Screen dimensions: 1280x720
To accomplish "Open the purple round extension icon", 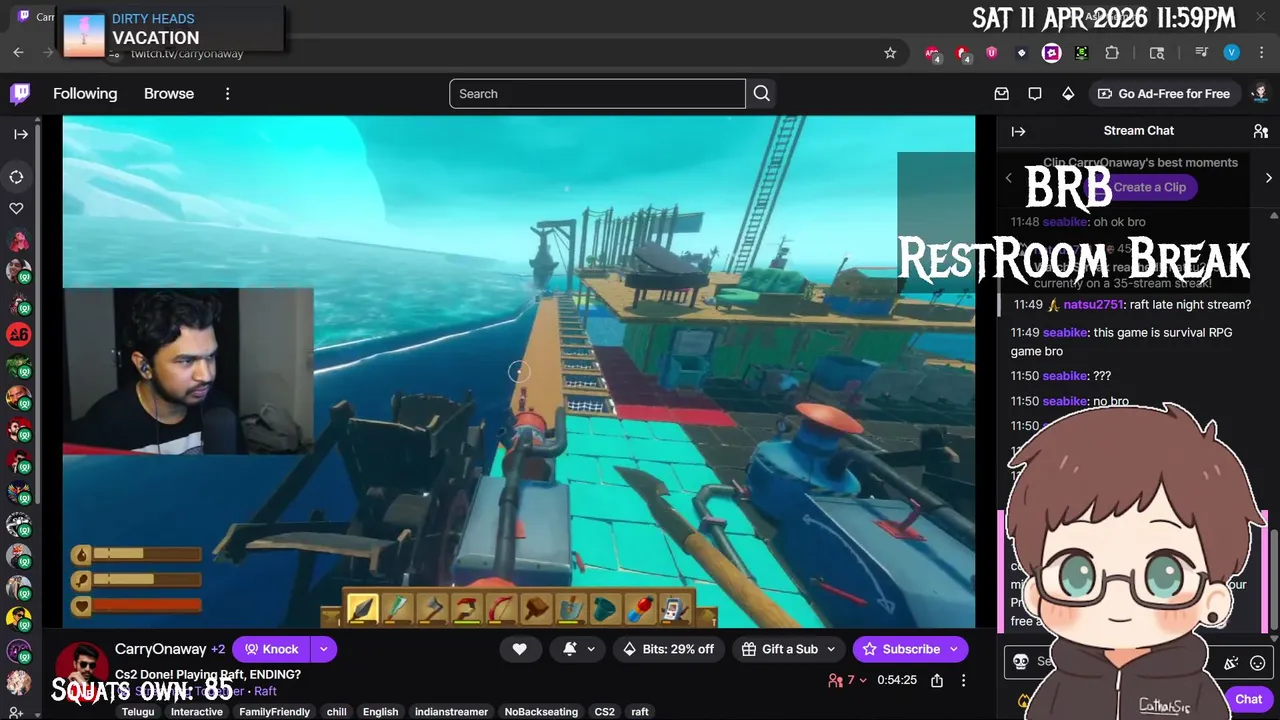I will pos(1051,53).
